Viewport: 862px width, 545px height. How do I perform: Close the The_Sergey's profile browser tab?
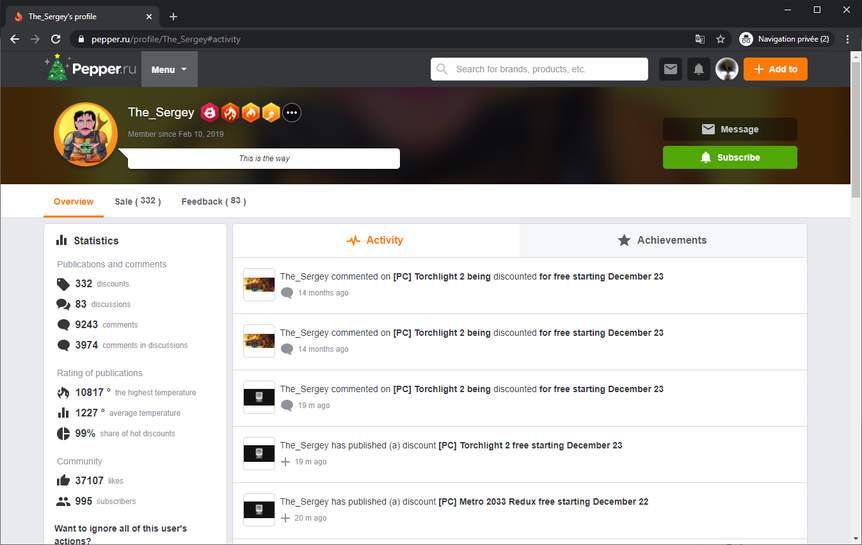pos(149,16)
